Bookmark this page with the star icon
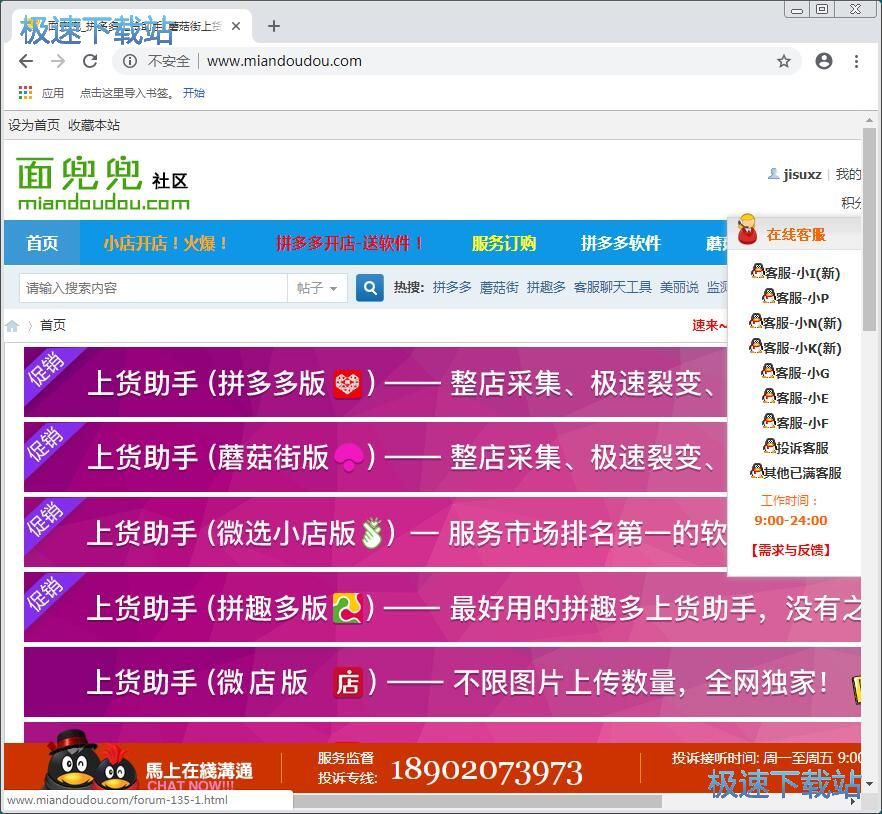 point(784,61)
